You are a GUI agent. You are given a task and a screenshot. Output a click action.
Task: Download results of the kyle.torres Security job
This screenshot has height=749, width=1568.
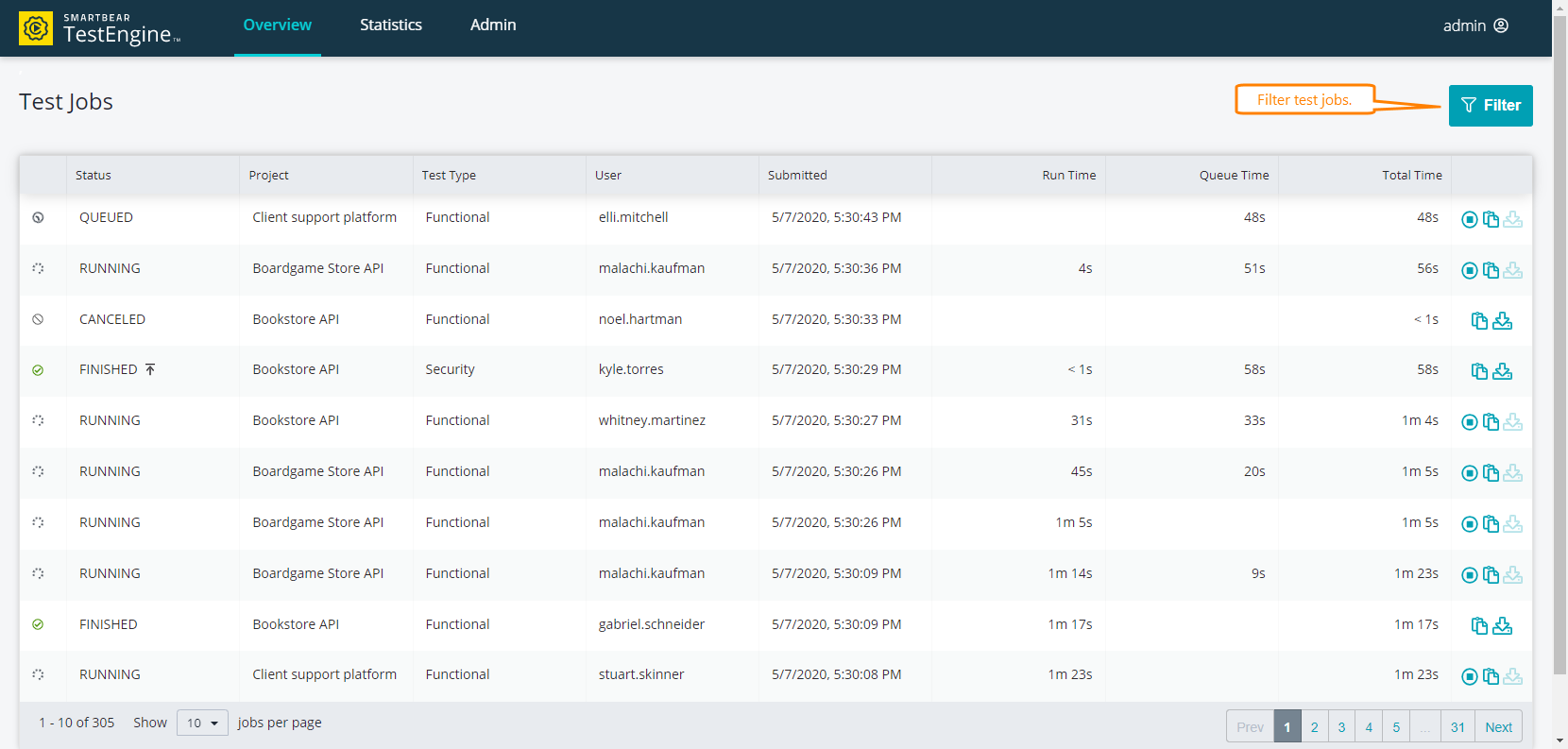tap(1502, 371)
